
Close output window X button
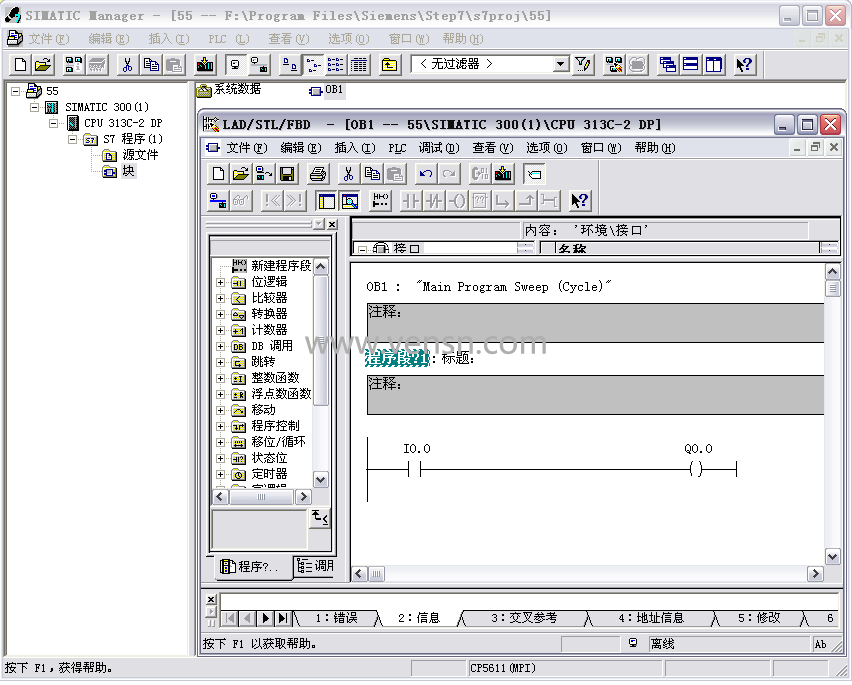[x=211, y=599]
